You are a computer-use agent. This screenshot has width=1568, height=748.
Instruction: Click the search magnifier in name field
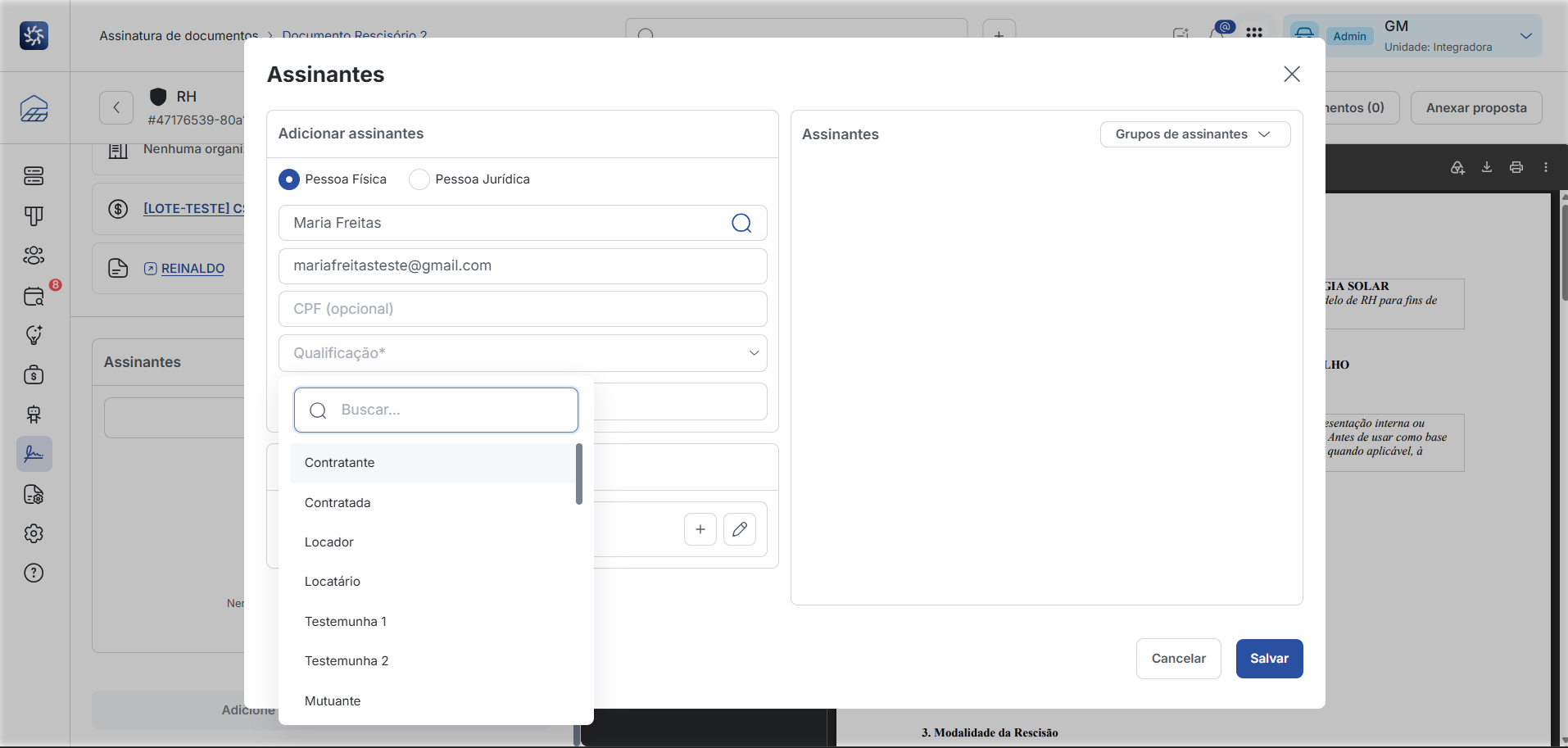point(741,223)
